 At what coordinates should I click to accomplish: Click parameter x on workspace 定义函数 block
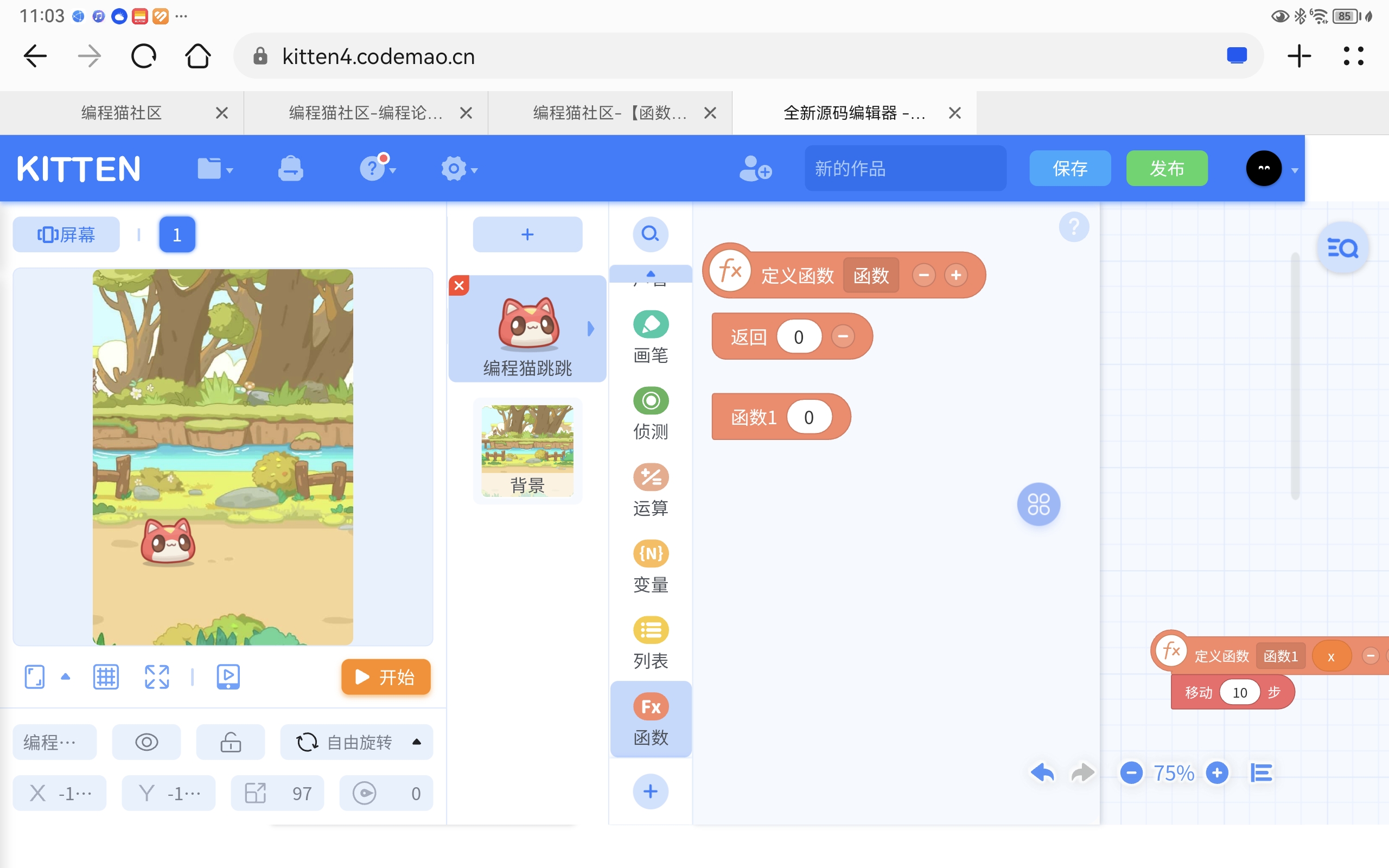[x=1330, y=656]
